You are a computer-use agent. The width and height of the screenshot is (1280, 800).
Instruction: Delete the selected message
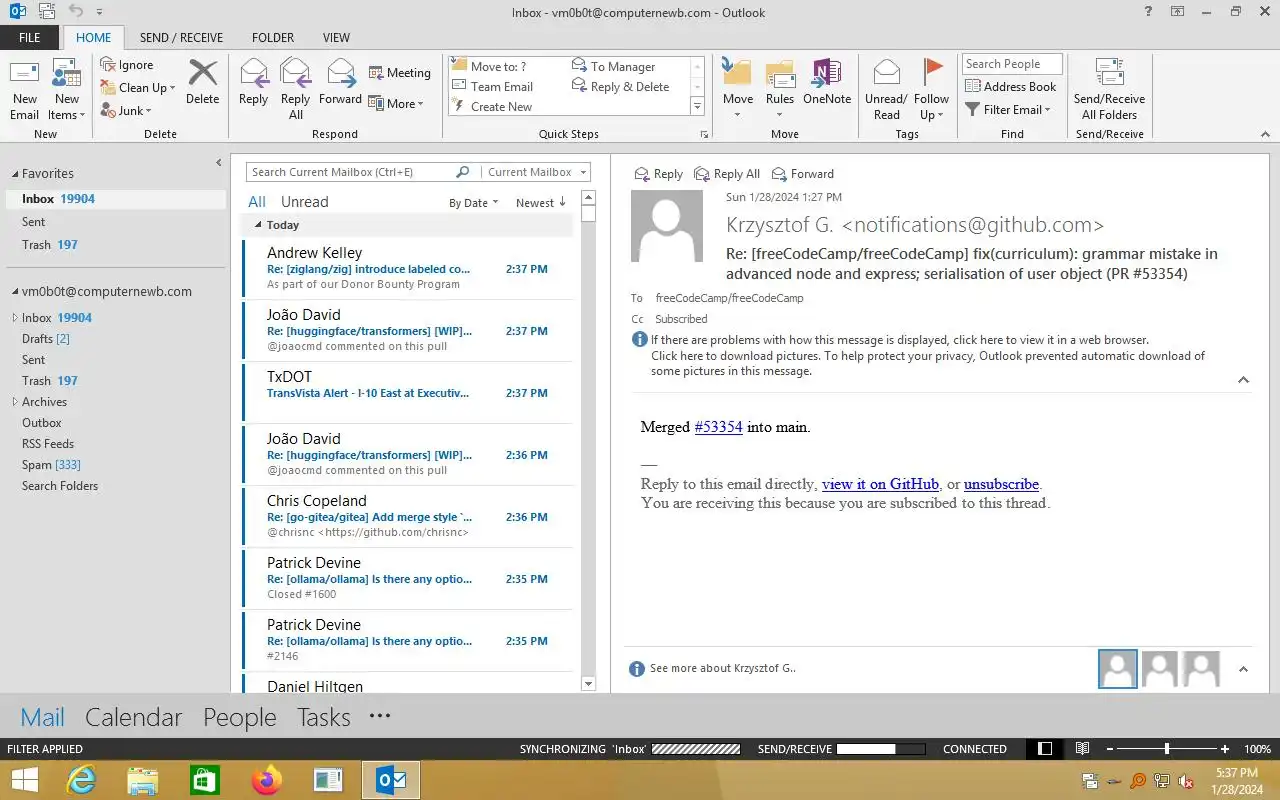click(x=203, y=82)
